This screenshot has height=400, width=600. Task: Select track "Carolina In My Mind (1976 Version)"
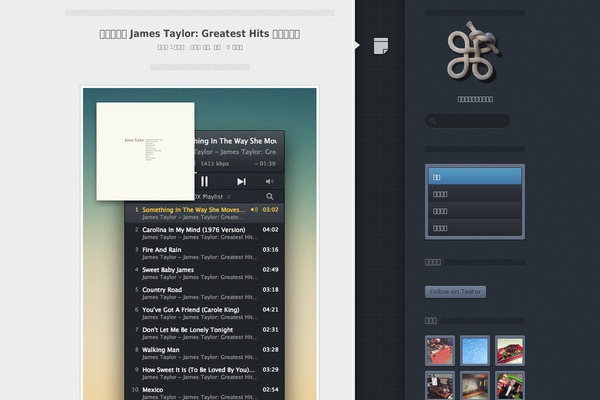(x=204, y=233)
